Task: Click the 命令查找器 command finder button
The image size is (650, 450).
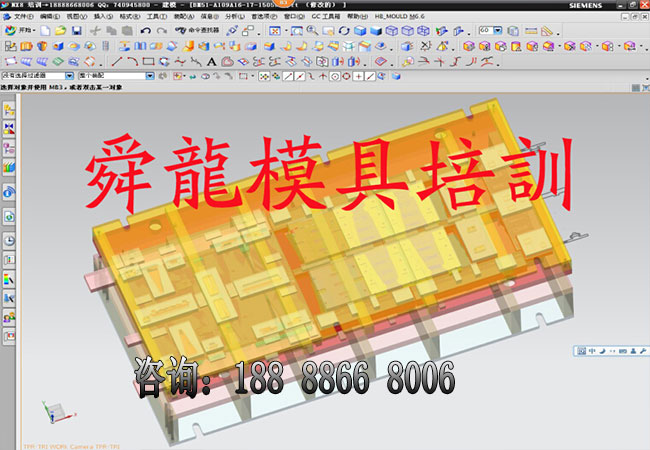Action: click(202, 31)
